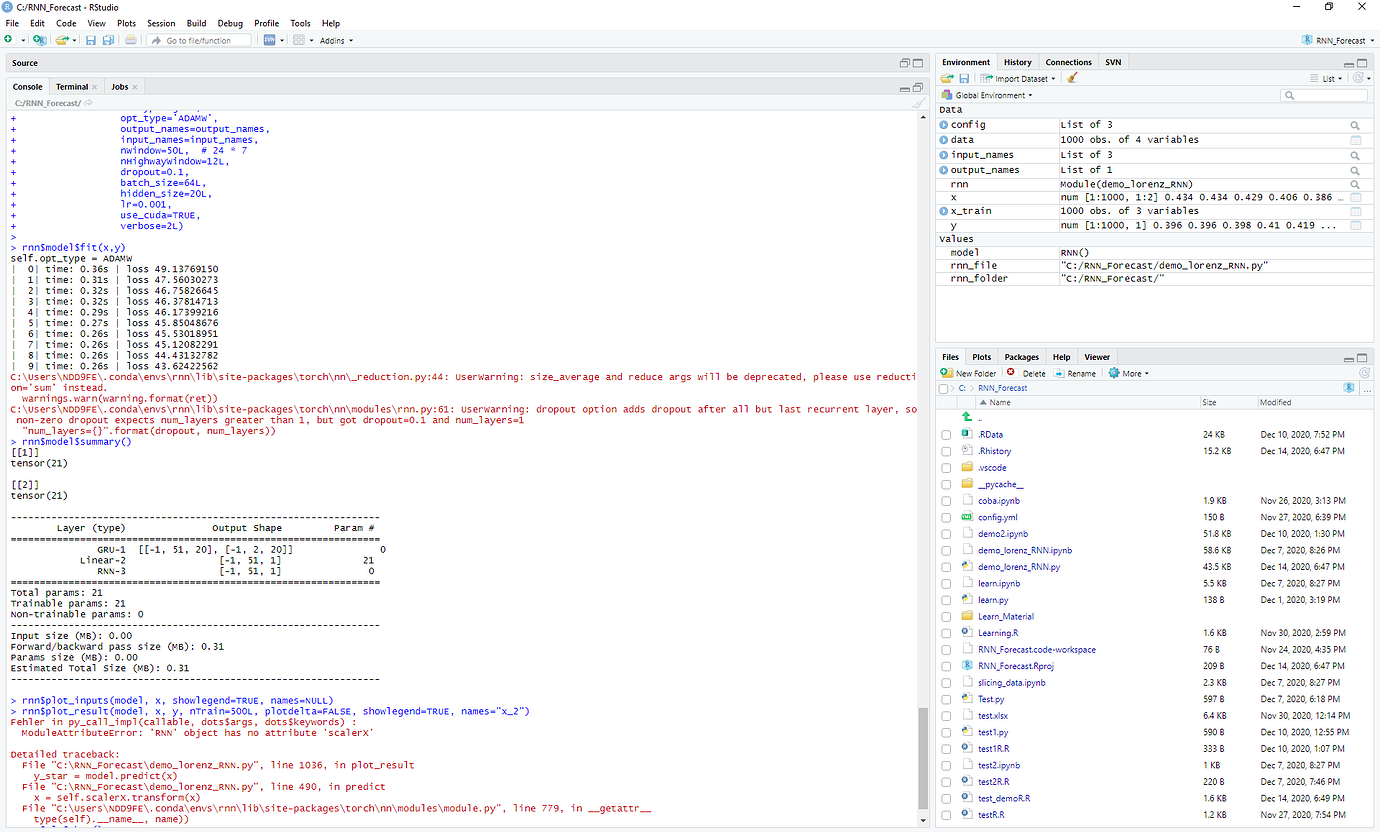This screenshot has height=832, width=1380.
Task: Open the Session menu
Action: [161, 23]
